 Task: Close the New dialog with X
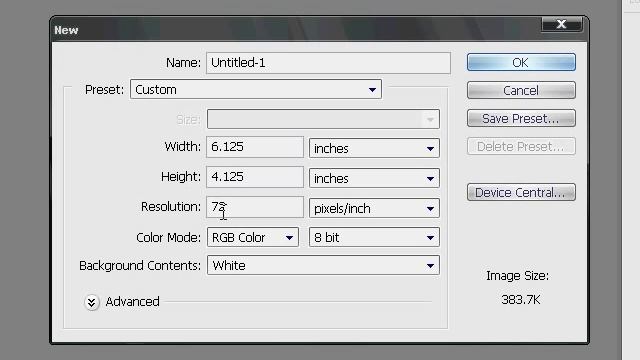(562, 24)
